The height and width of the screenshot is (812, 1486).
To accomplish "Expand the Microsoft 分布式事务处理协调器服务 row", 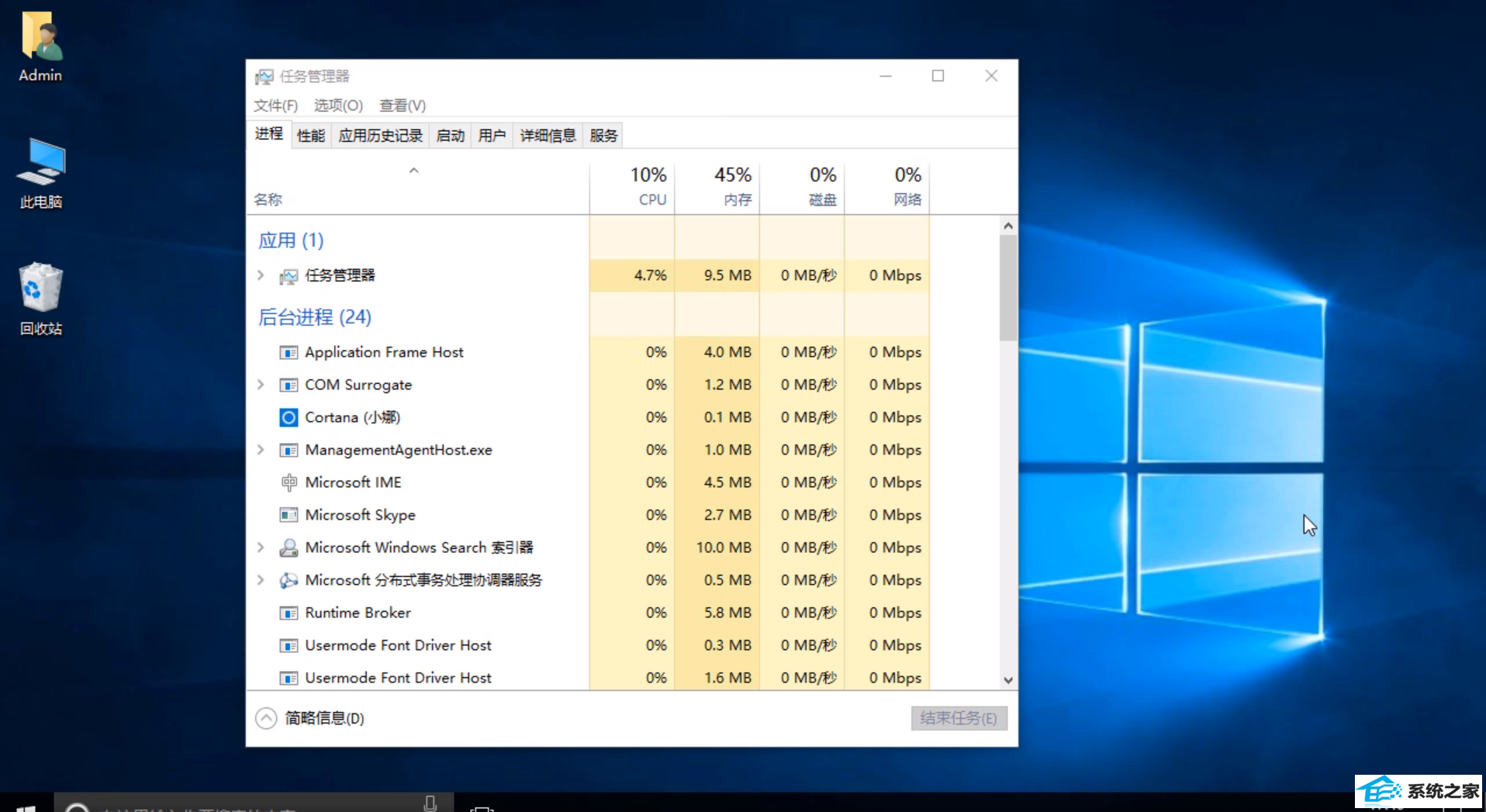I will [261, 580].
